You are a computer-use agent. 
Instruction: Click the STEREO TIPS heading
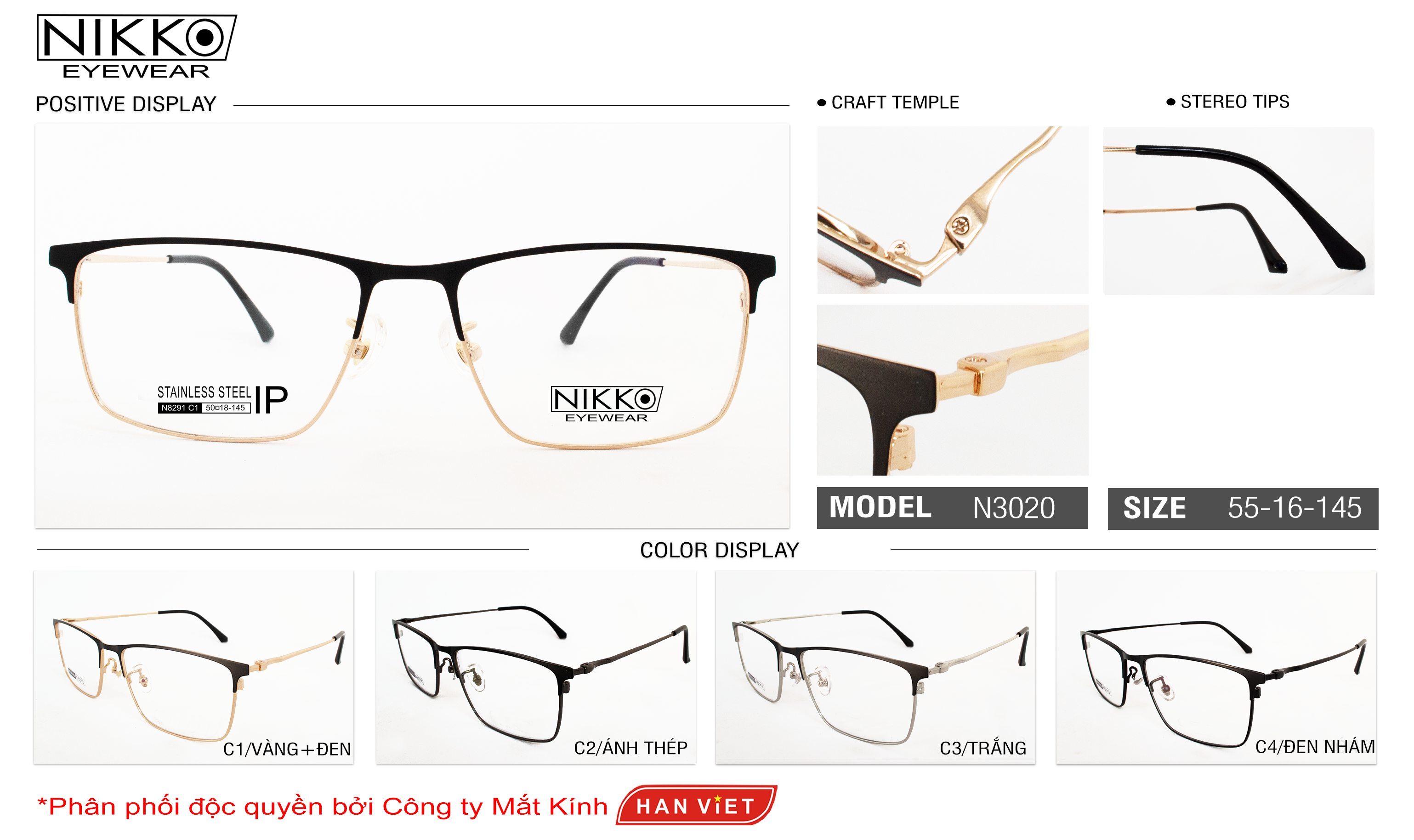(x=1228, y=102)
